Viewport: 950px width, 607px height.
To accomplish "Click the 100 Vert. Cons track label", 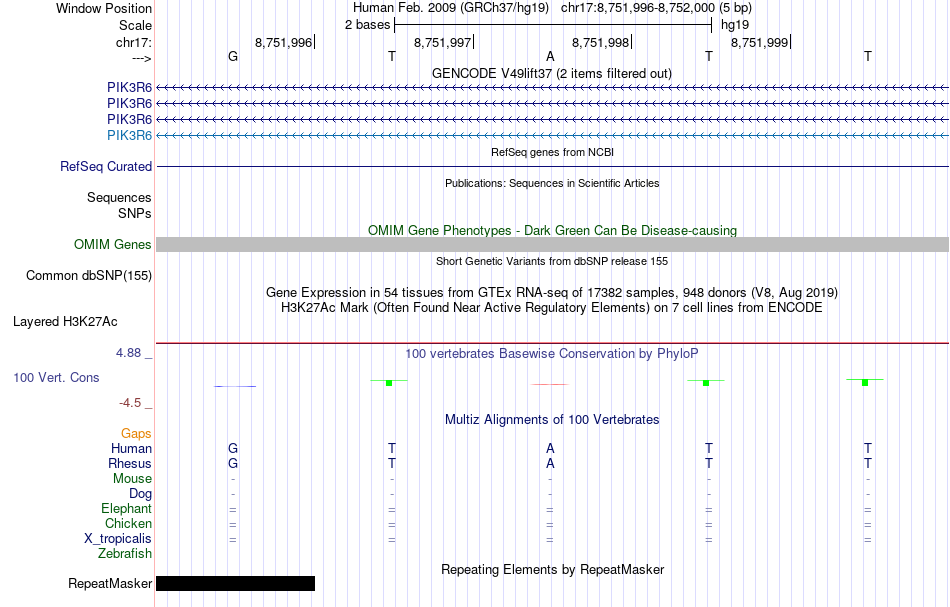I will point(56,377).
